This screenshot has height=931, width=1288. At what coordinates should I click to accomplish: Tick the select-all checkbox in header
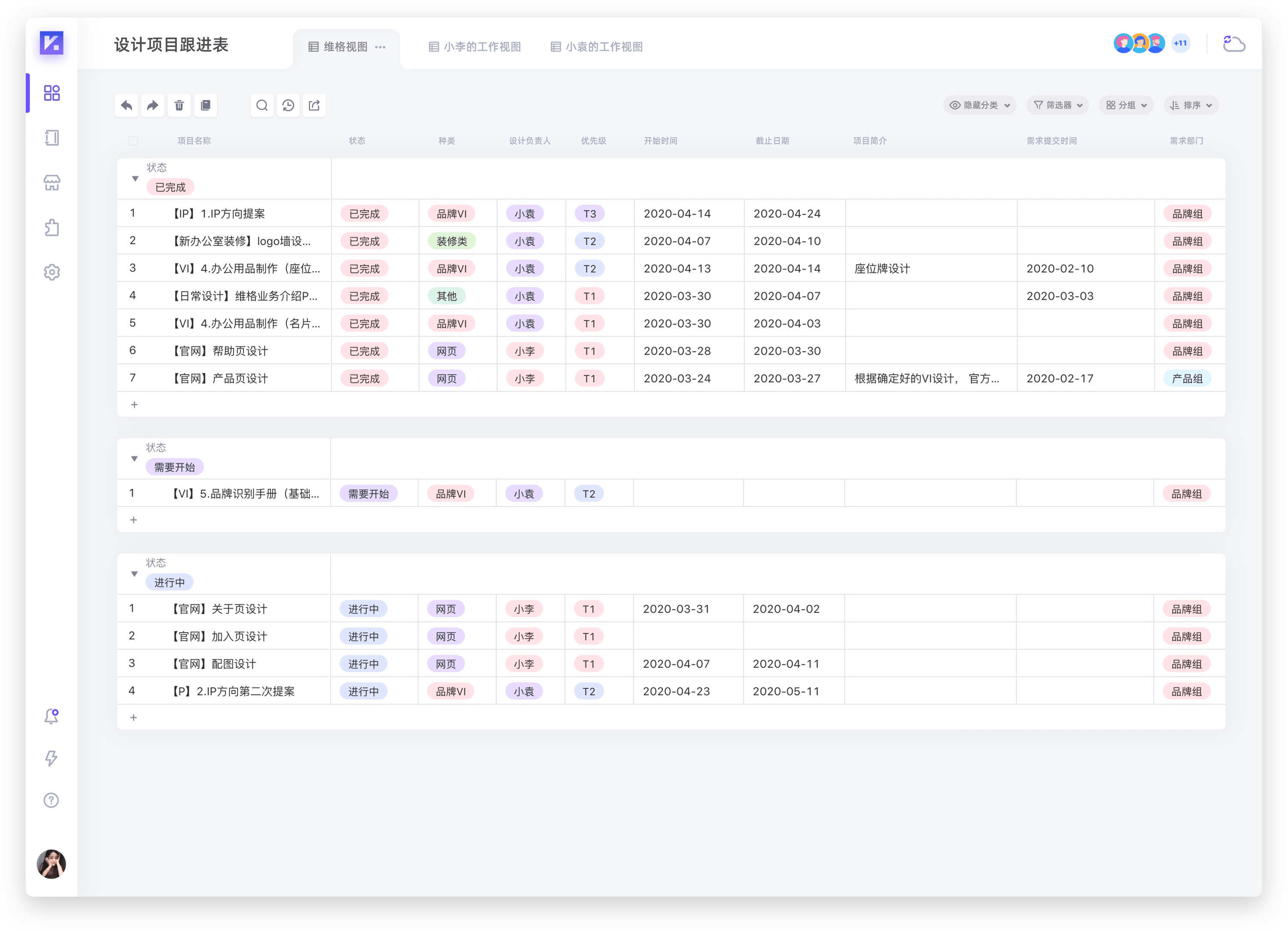click(x=133, y=140)
